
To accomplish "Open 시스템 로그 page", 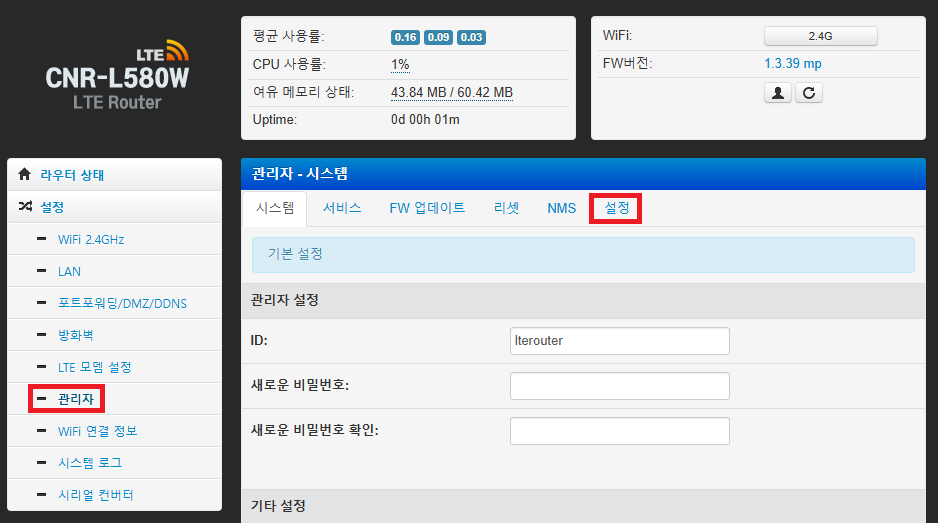I will pyautogui.click(x=90, y=463).
